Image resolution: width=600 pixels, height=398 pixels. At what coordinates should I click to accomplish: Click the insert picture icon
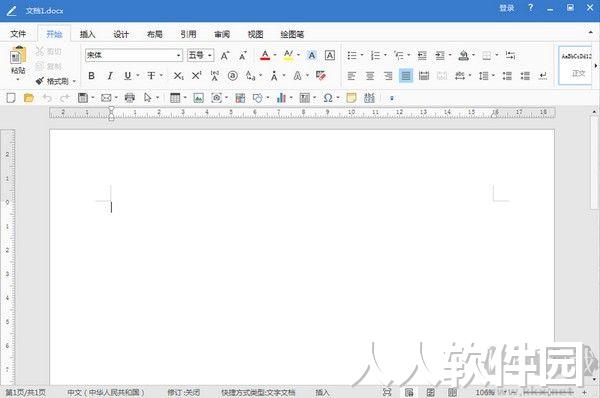(x=198, y=98)
